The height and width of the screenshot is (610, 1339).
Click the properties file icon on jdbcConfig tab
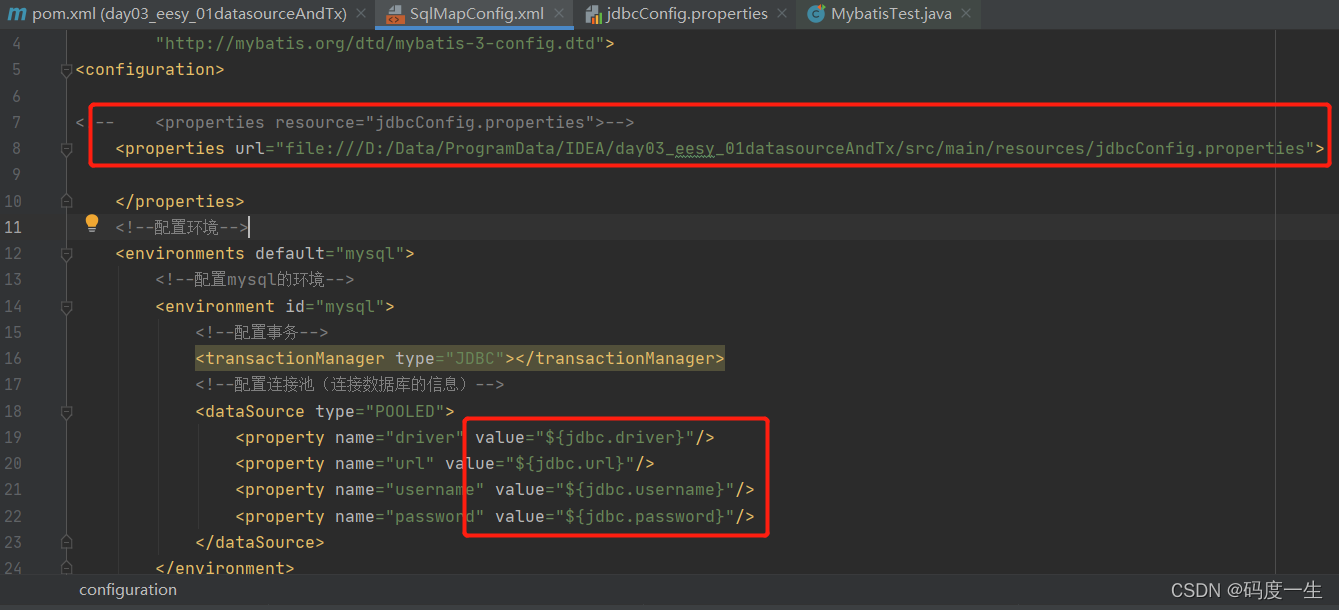(593, 14)
